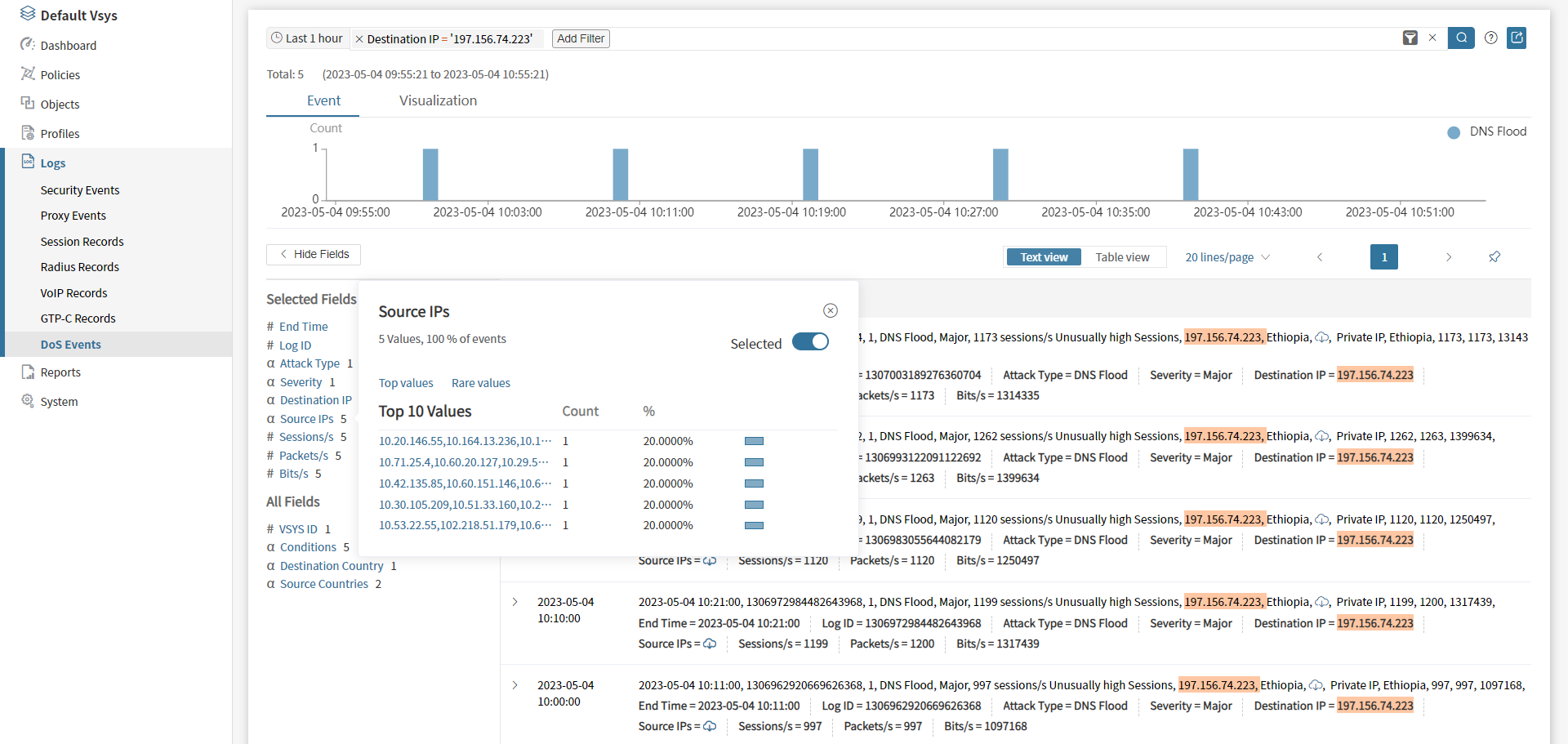Screen dimensions: 1568x744
Task: Switch to Table view
Action: (x=1122, y=257)
